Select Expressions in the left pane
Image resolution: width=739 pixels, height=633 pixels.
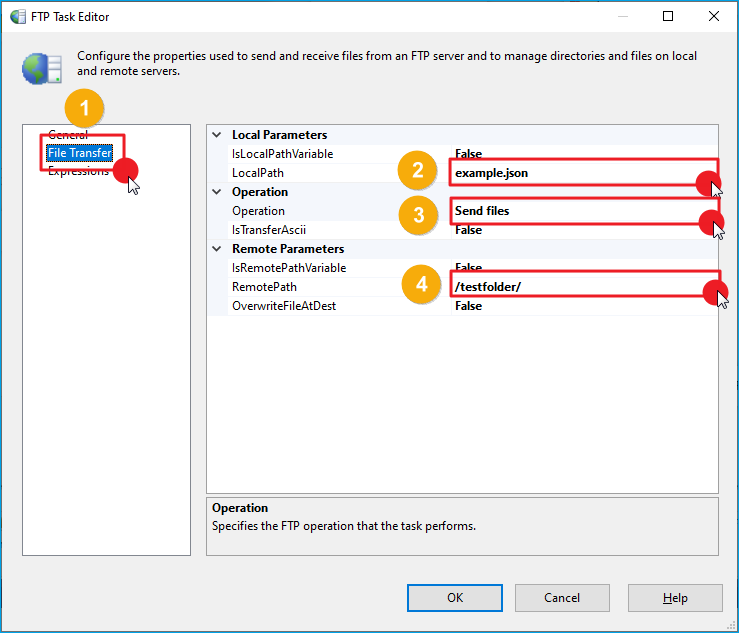78,172
